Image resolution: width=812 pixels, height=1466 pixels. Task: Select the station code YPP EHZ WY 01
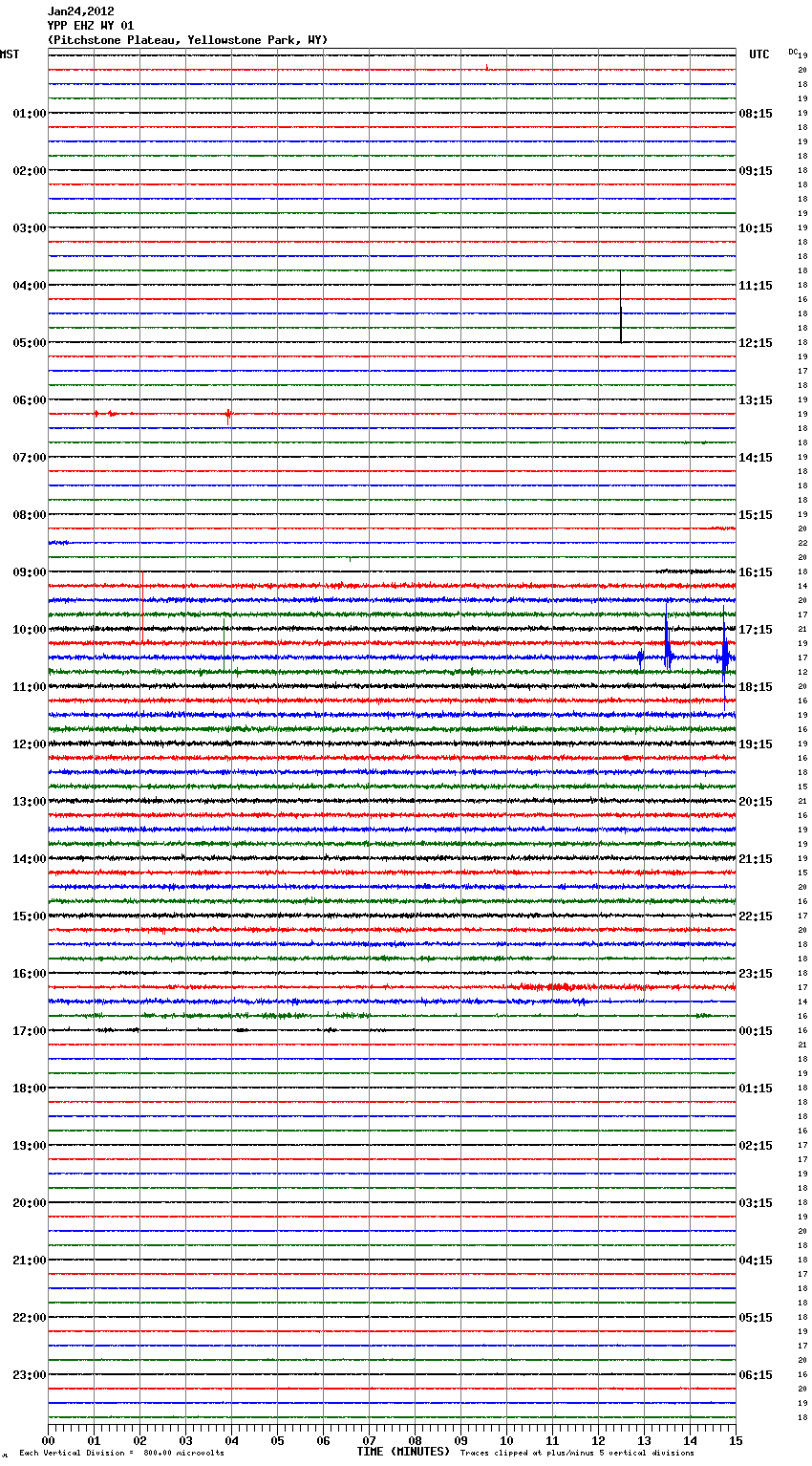91,26
